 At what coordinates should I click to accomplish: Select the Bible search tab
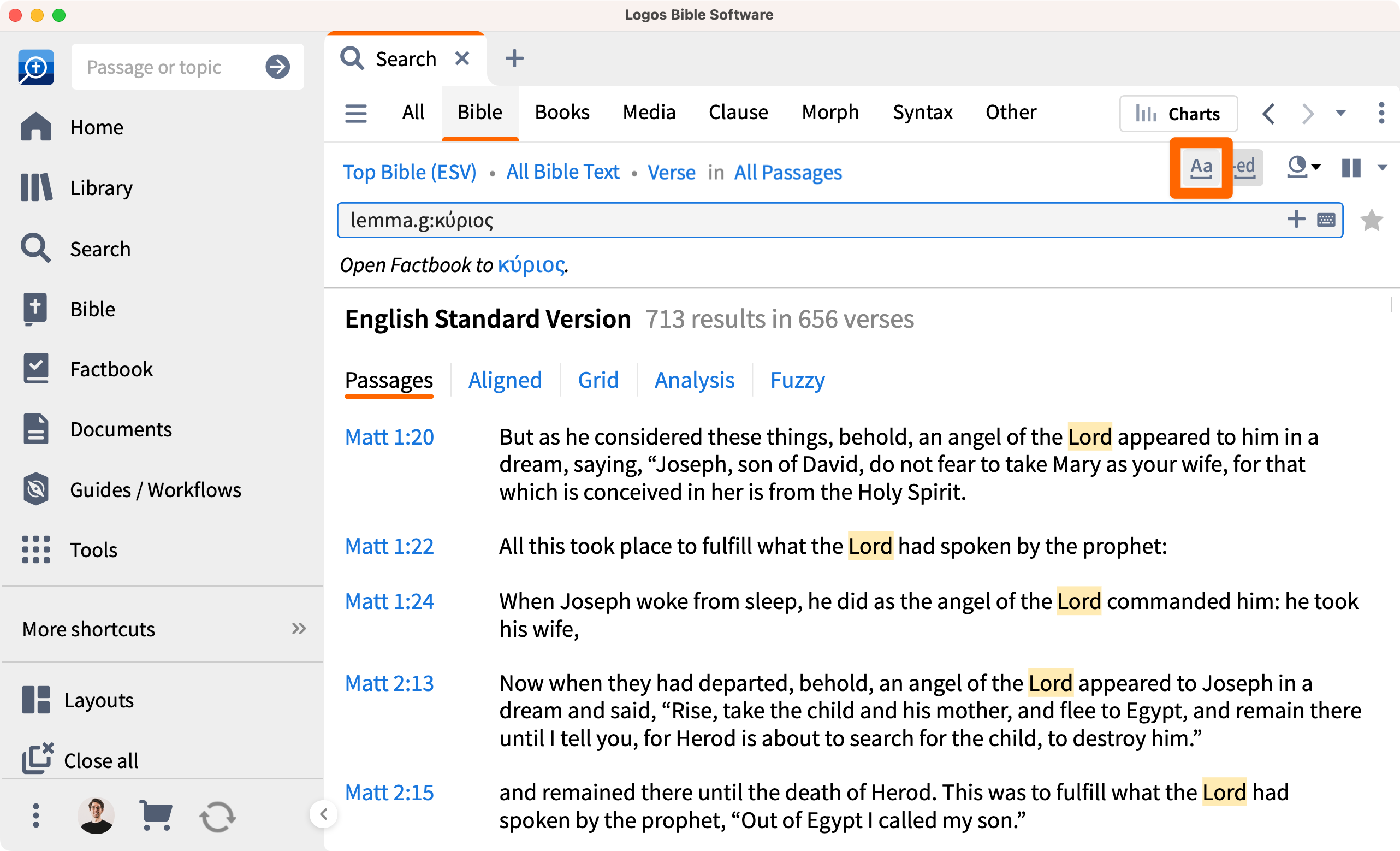(479, 113)
